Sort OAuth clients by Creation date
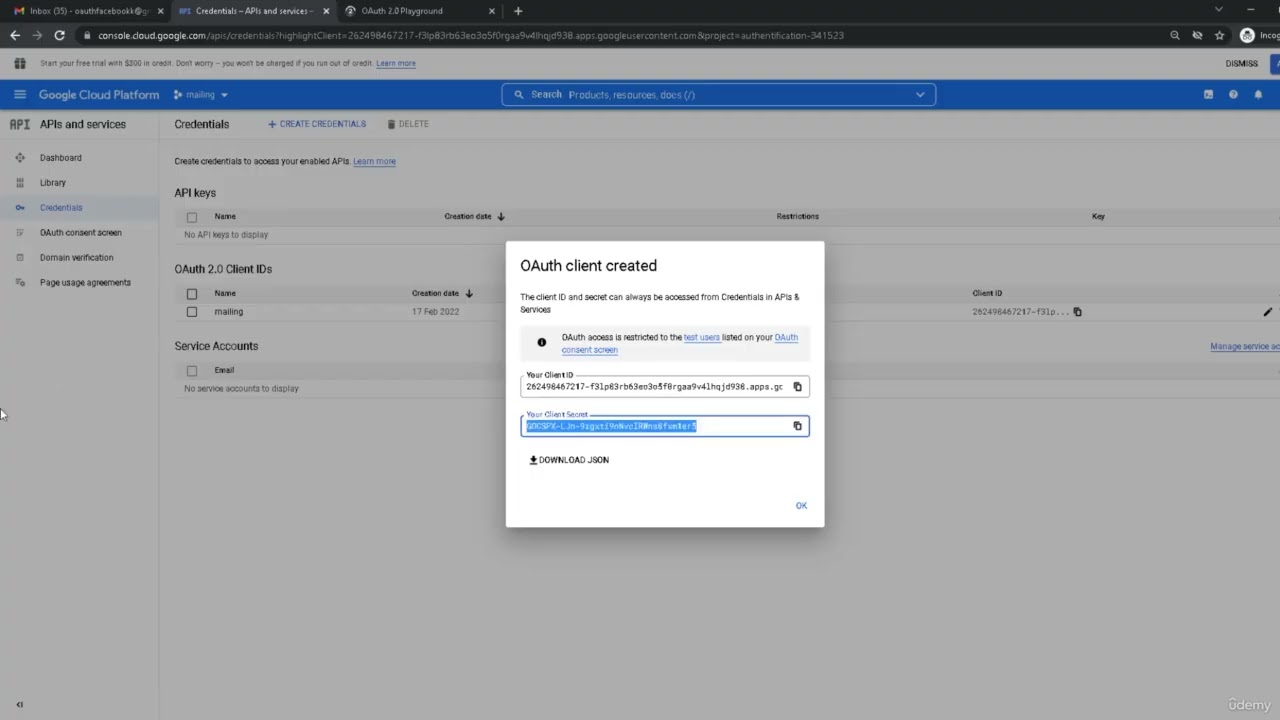The image size is (1280, 720). pos(442,293)
